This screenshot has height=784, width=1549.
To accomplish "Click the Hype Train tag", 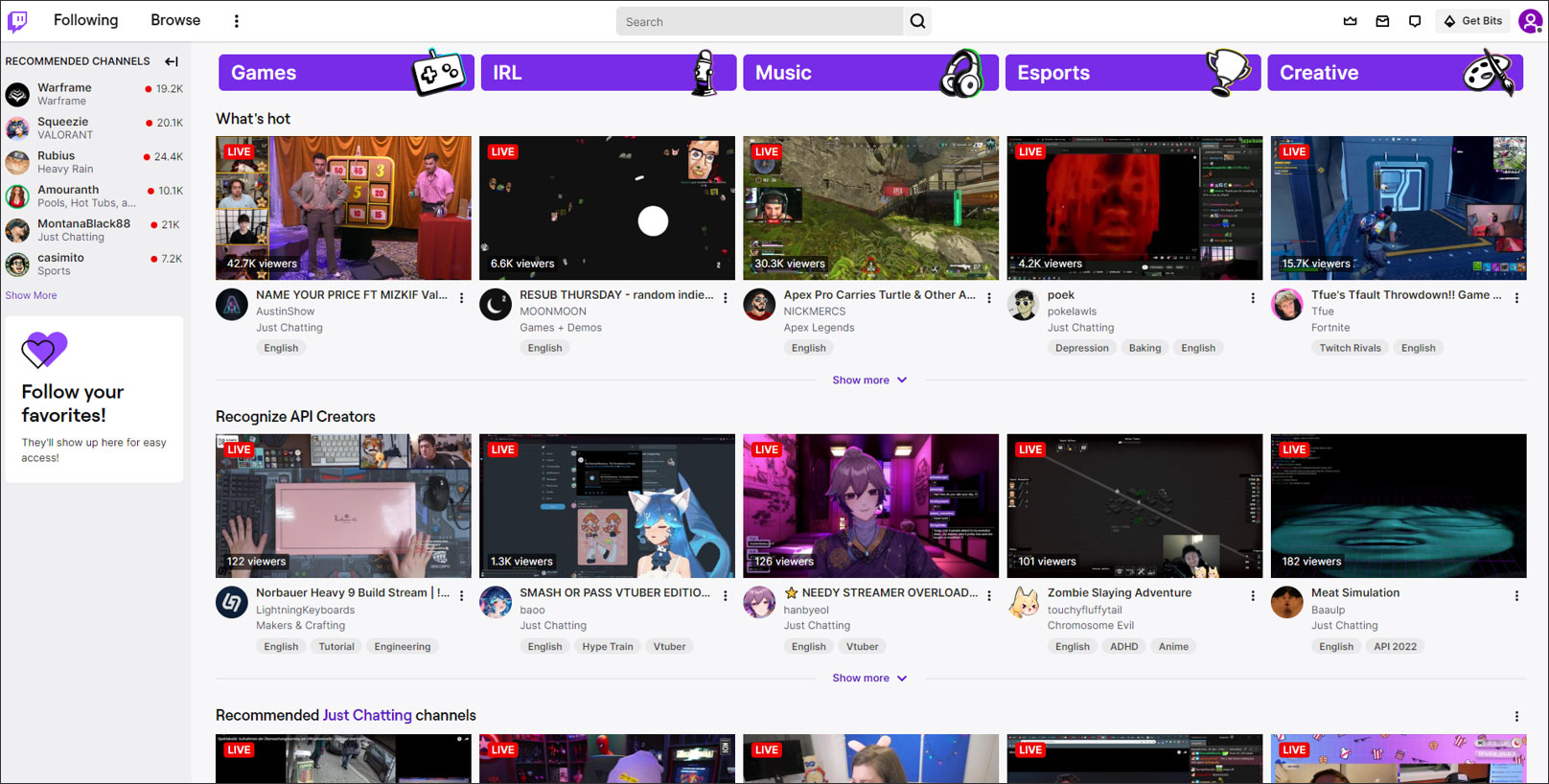I will pyautogui.click(x=608, y=647).
